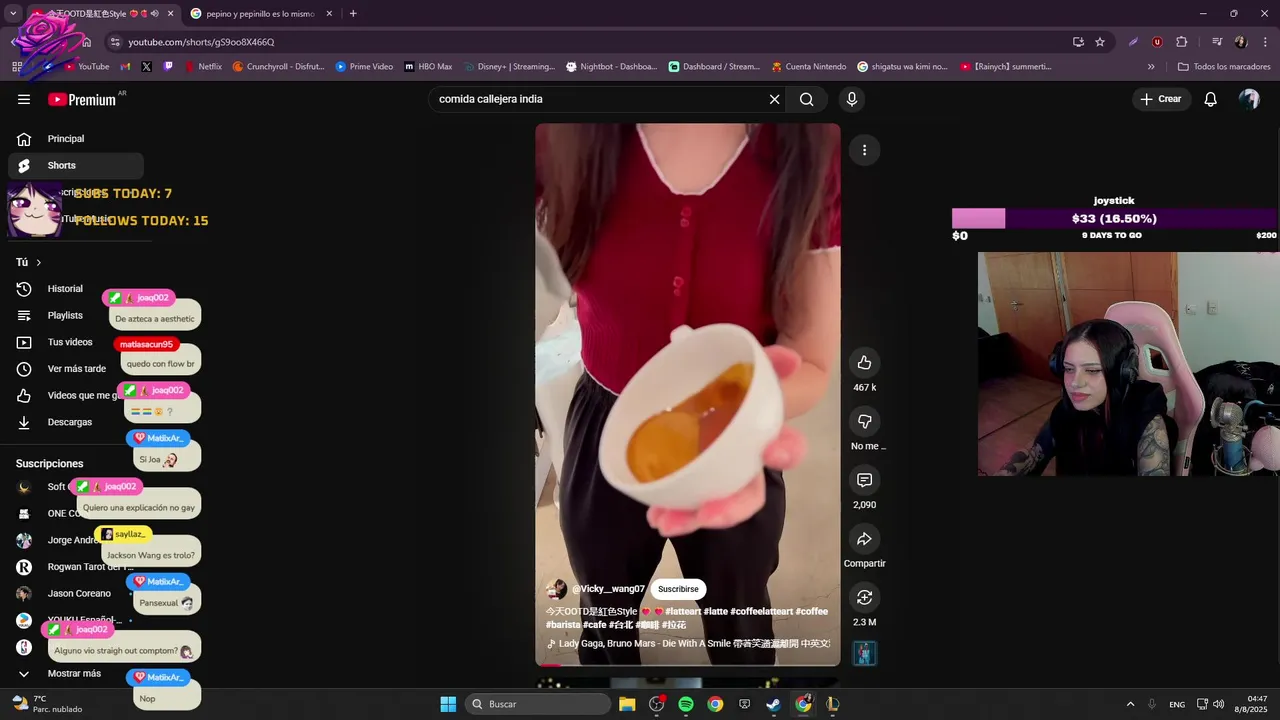Open the Prime Video bookmark

[364, 67]
